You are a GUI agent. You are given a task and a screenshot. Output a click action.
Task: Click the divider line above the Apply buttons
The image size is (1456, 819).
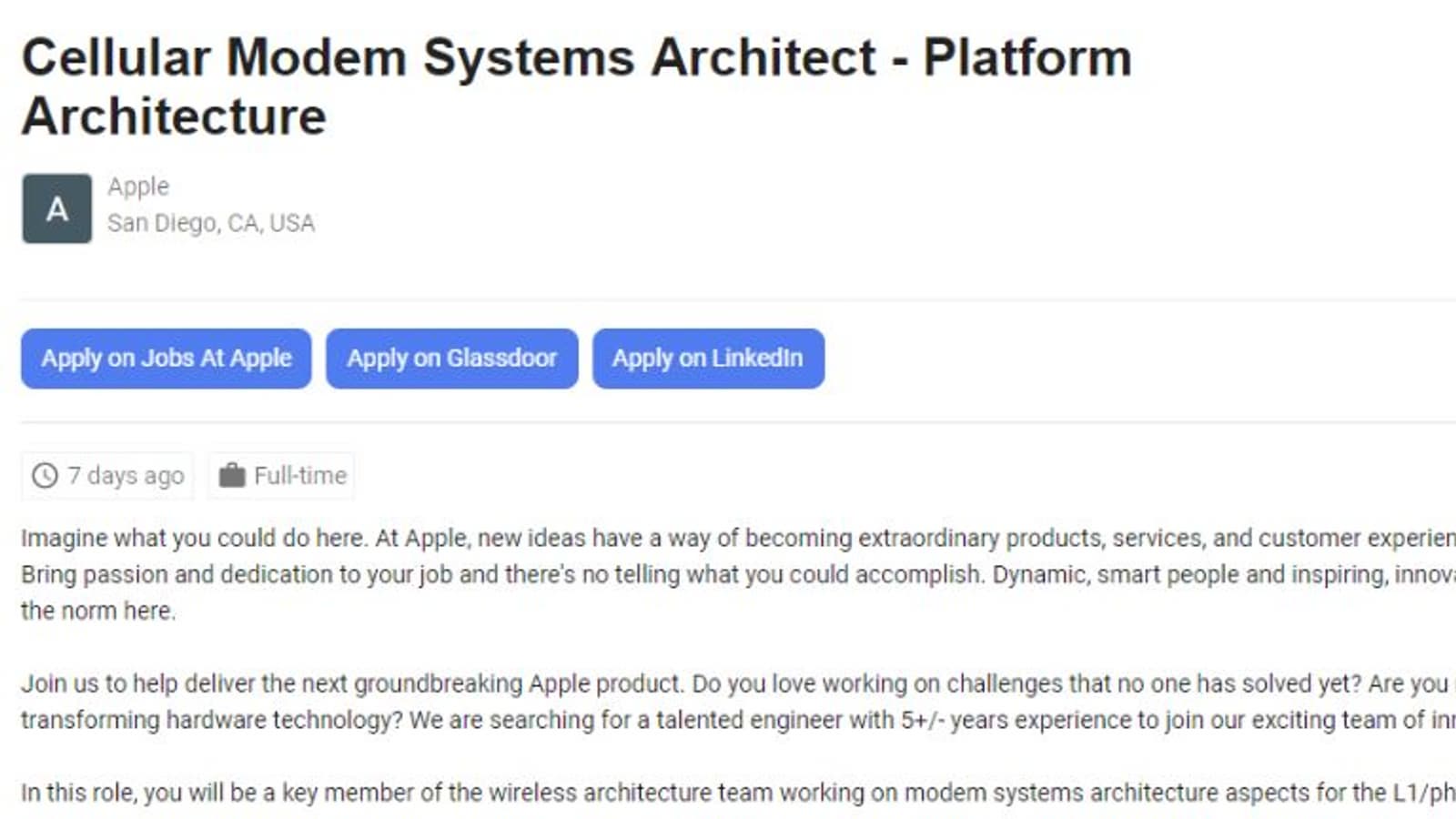click(728, 298)
